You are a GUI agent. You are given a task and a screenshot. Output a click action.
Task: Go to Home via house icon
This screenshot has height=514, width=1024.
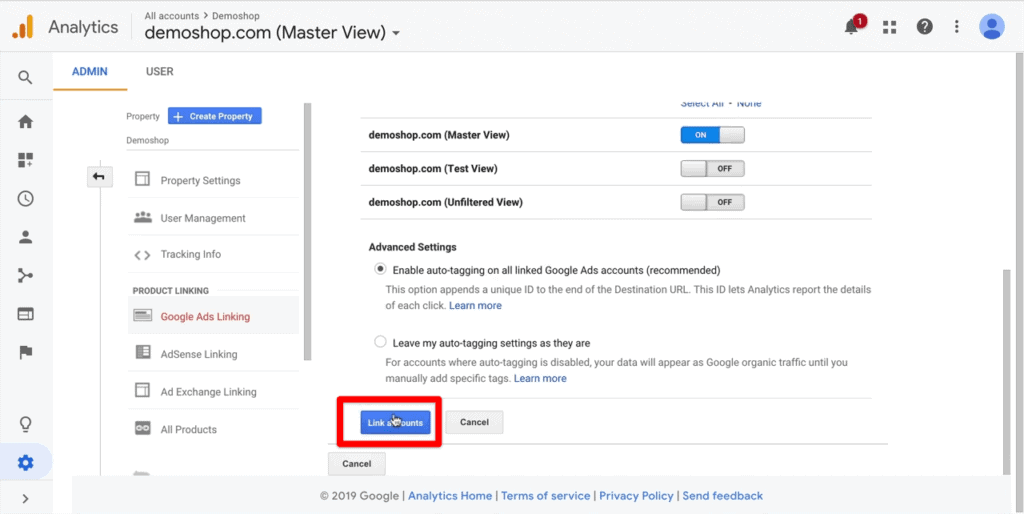(25, 122)
